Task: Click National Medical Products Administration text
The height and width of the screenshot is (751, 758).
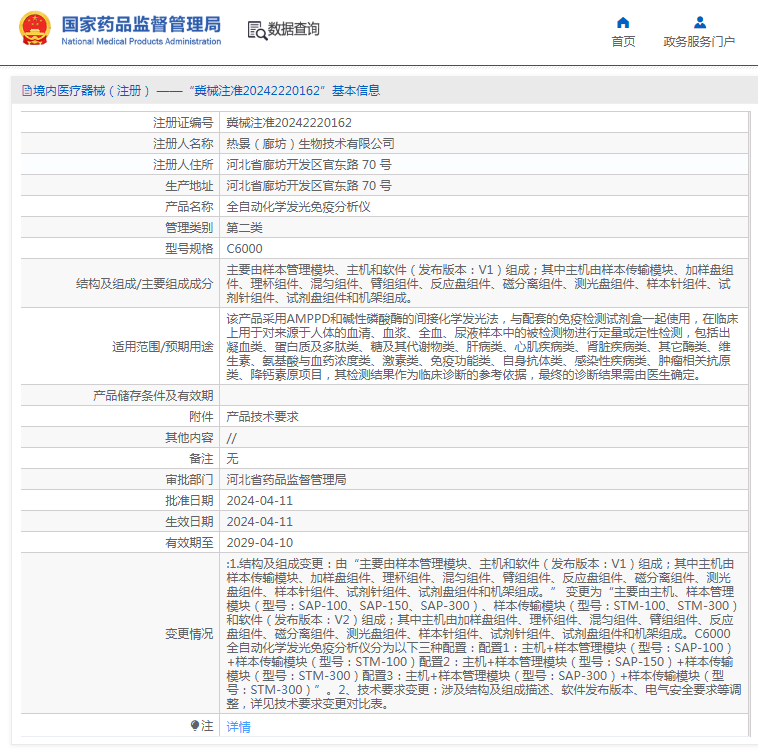Action: pos(141,42)
